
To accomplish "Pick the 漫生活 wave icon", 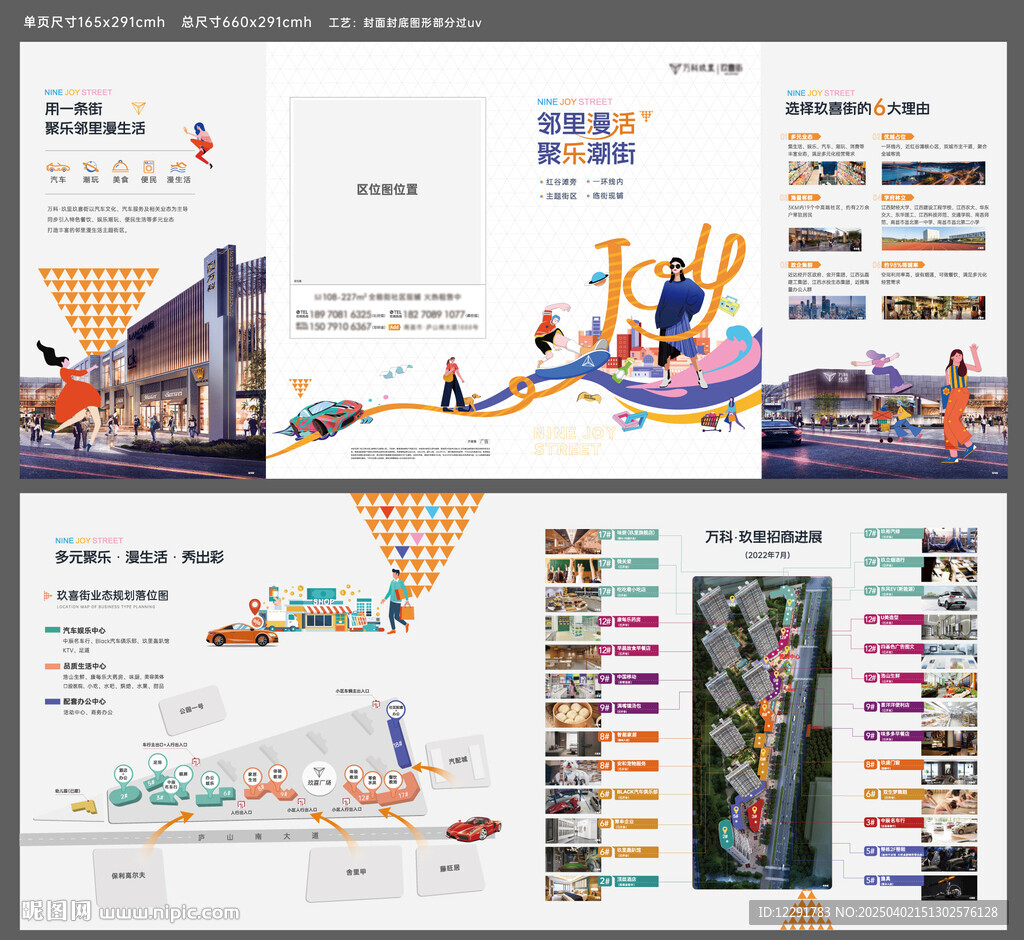I will point(178,167).
